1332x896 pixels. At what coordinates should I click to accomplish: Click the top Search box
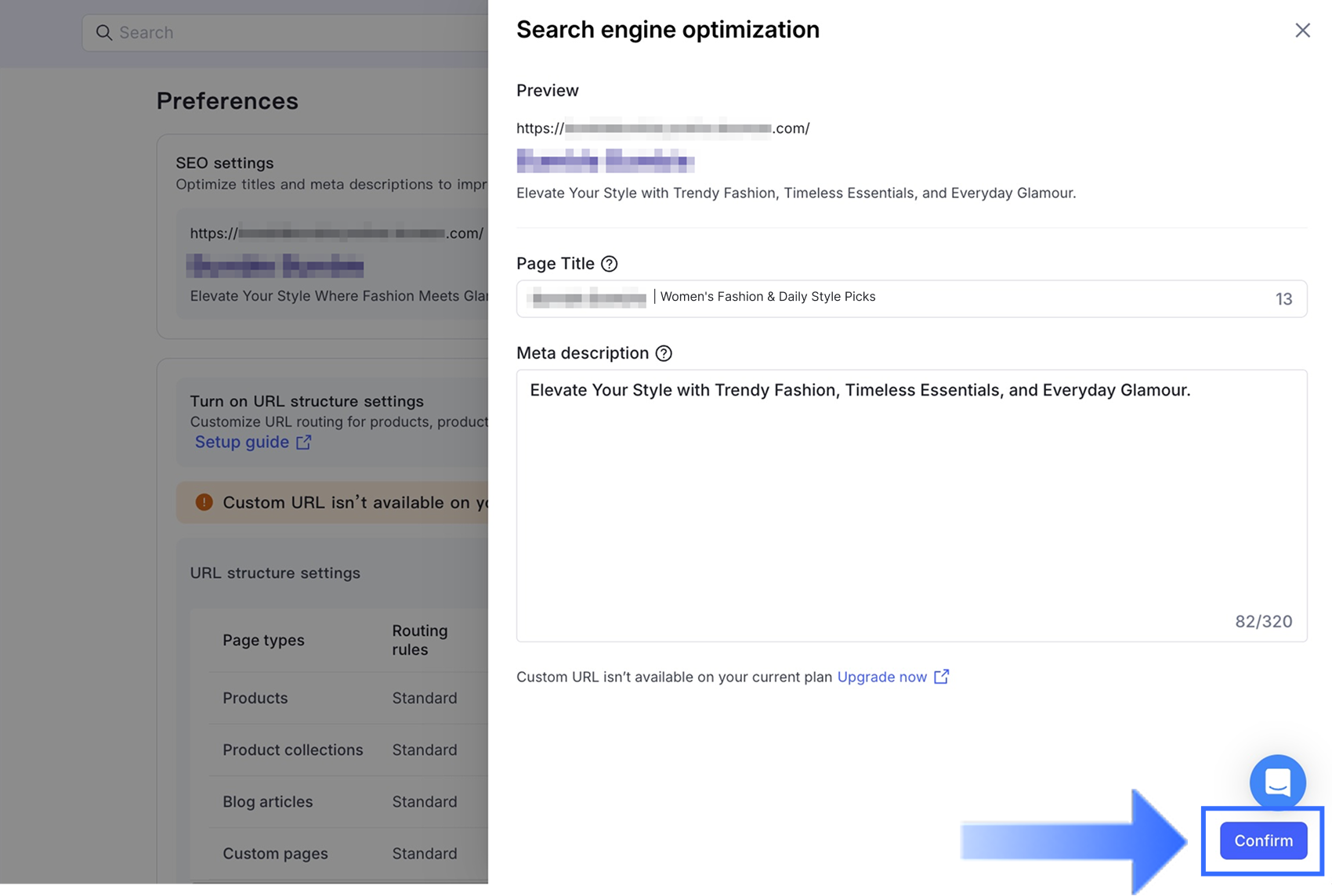coord(285,32)
